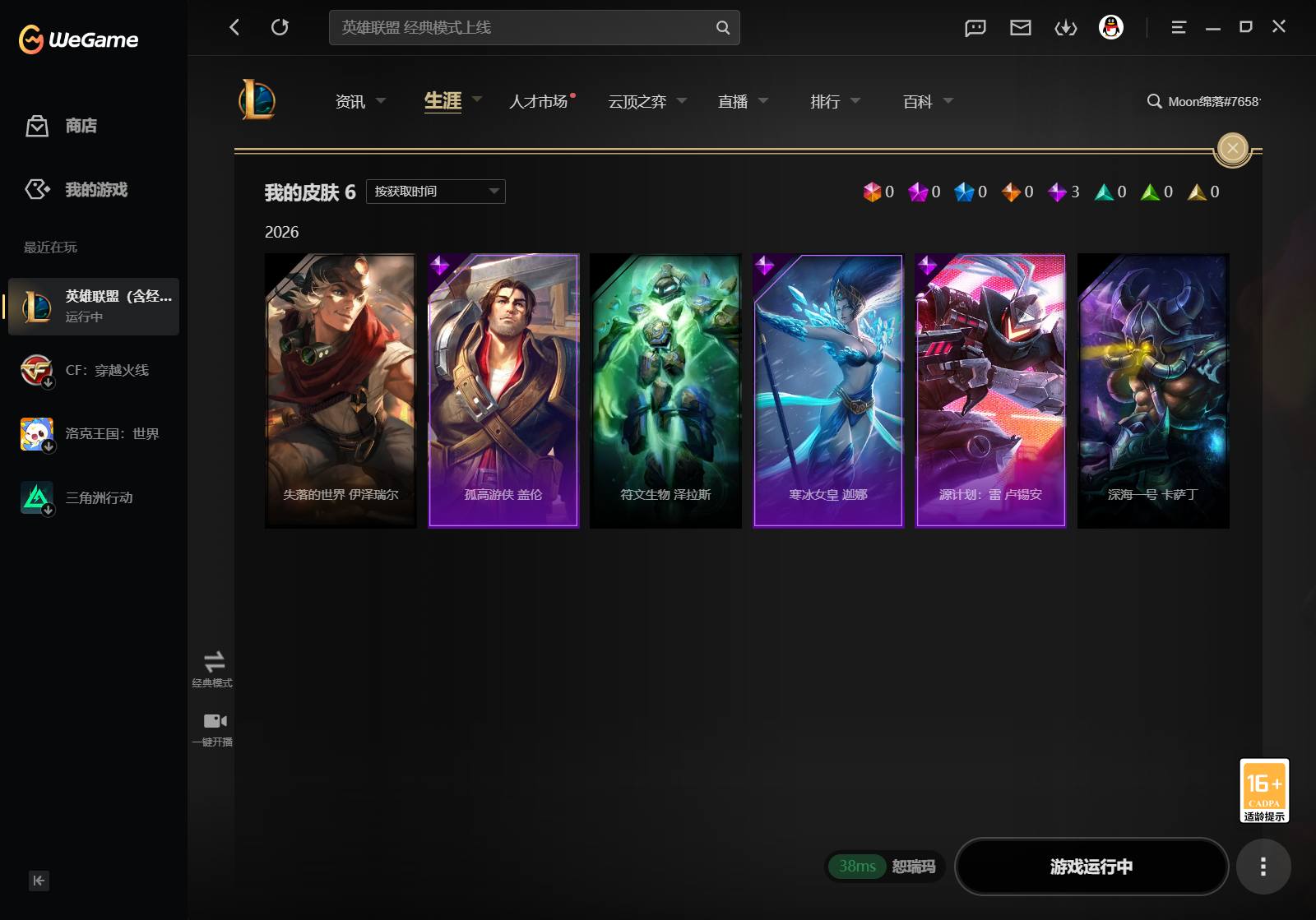
Task: Click the 2026 year heading
Action: coord(281,232)
